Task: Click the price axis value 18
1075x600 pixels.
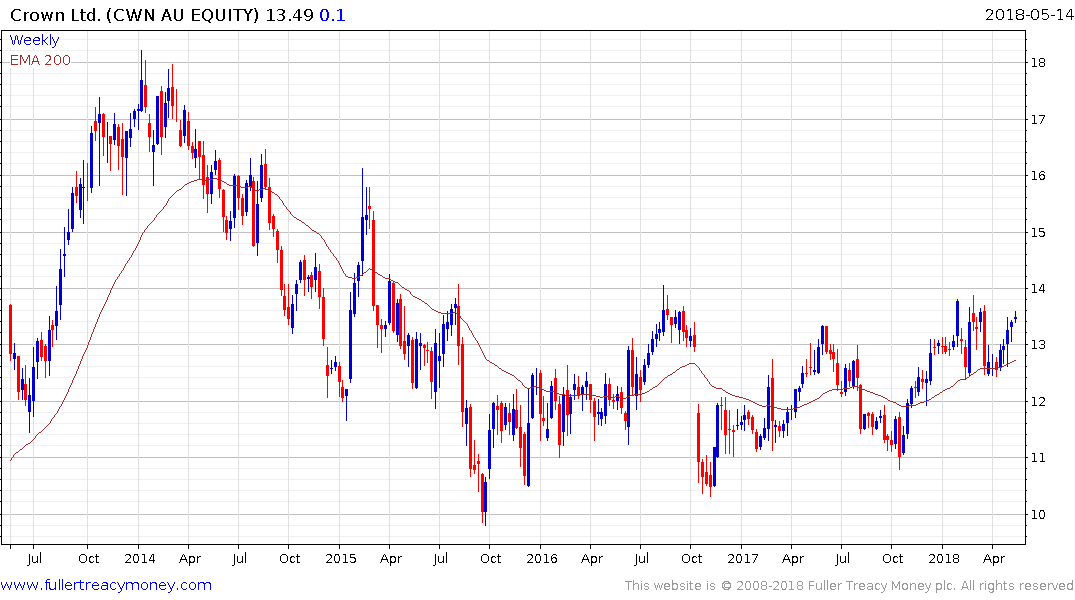Action: click(1037, 63)
